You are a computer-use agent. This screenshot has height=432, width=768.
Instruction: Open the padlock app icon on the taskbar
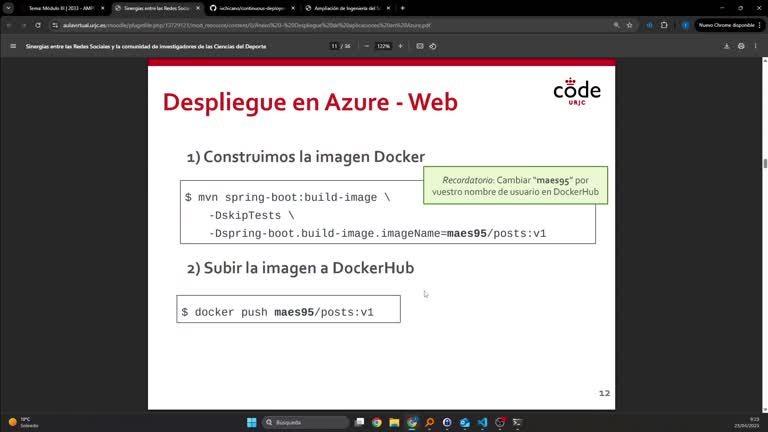(x=447, y=422)
